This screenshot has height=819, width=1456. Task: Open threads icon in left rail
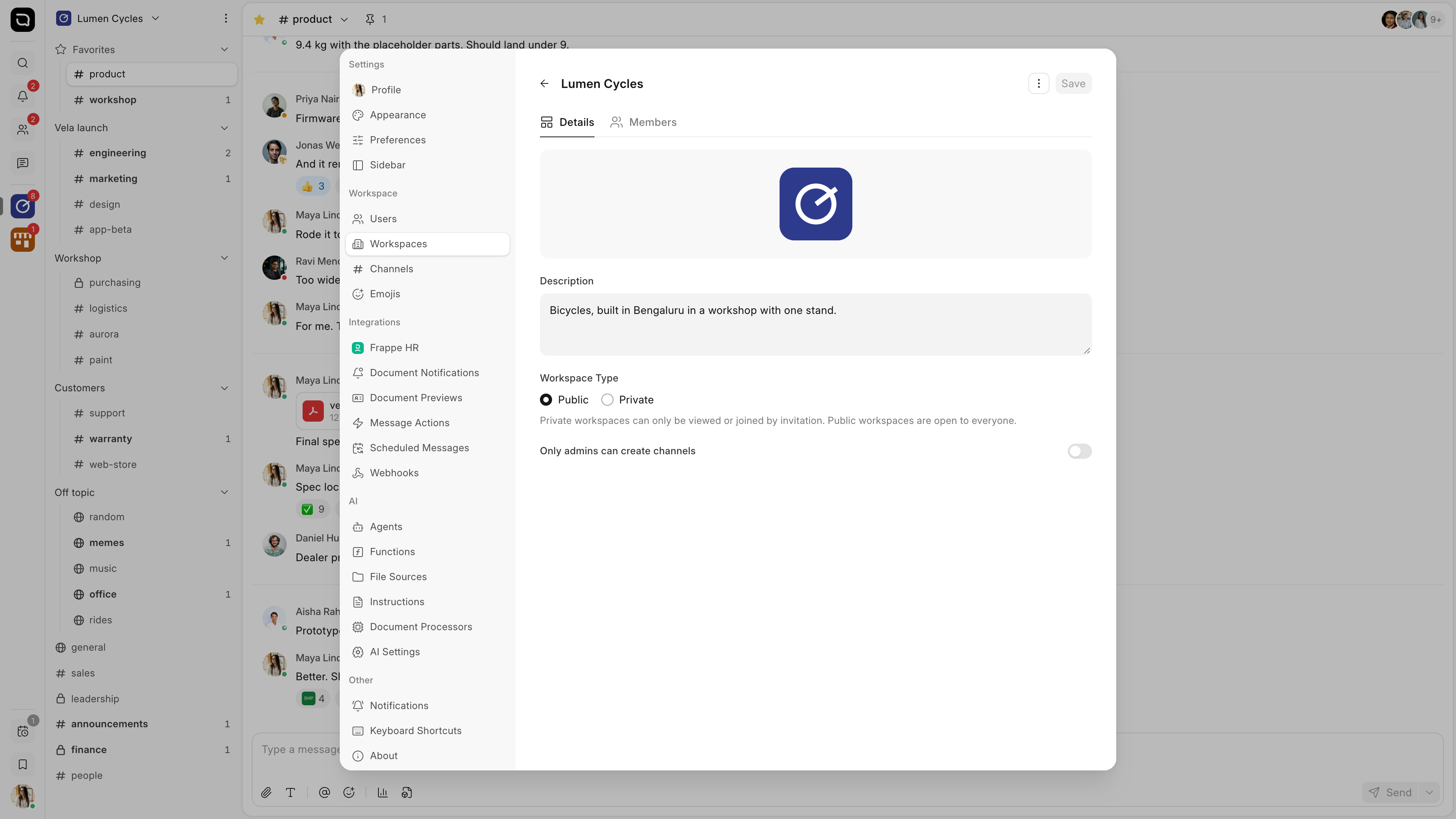tap(23, 163)
